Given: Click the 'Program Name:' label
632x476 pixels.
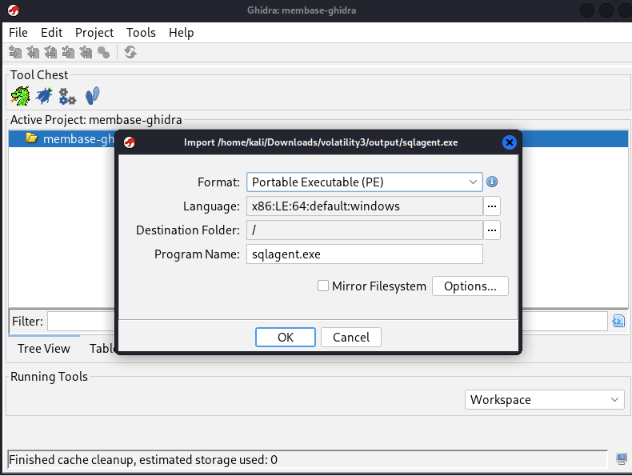Looking at the screenshot, I should click(x=197, y=254).
